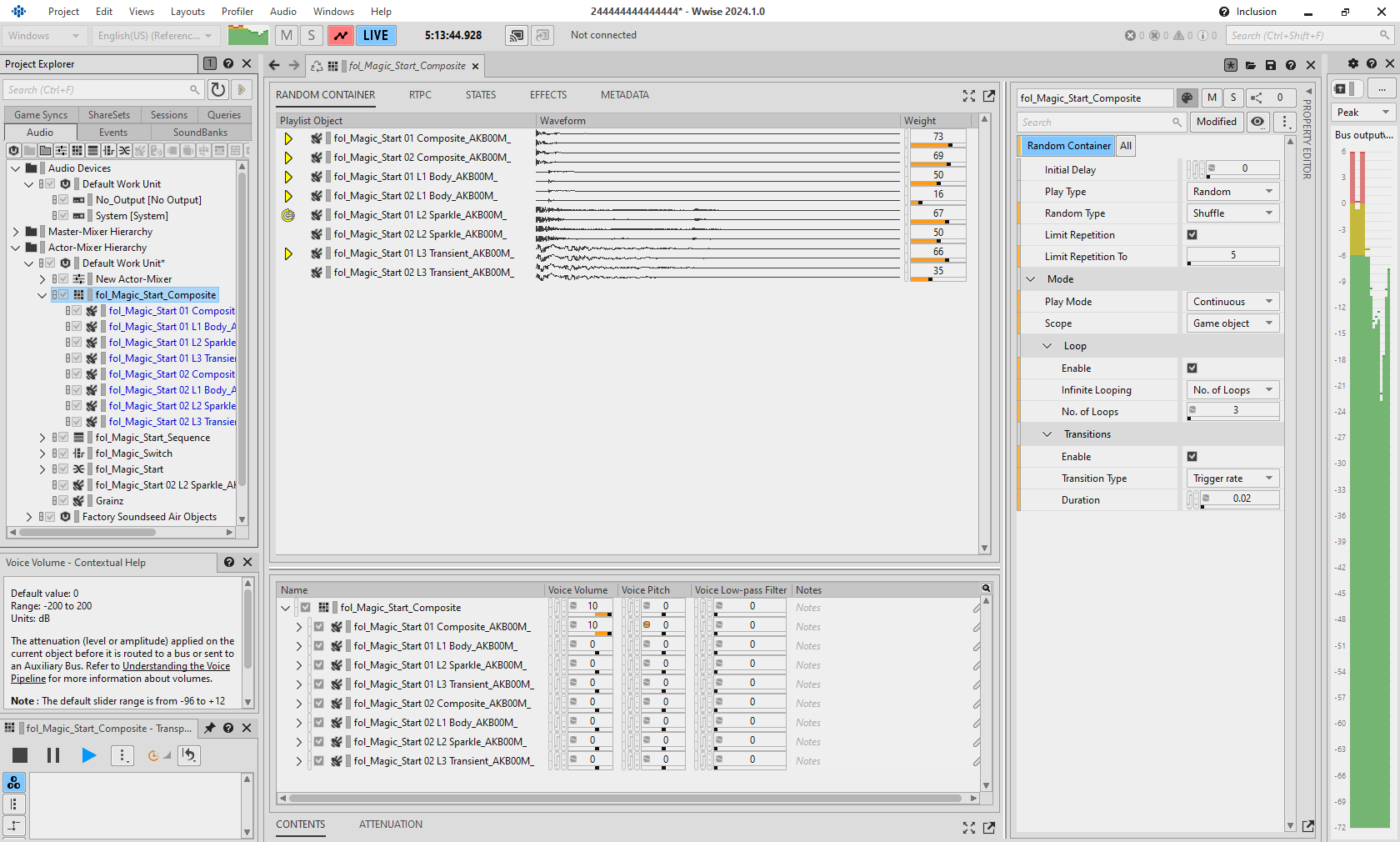Expand the Master-Mixer Hierarchy tree node
This screenshot has height=842, width=1400.
tap(16, 232)
